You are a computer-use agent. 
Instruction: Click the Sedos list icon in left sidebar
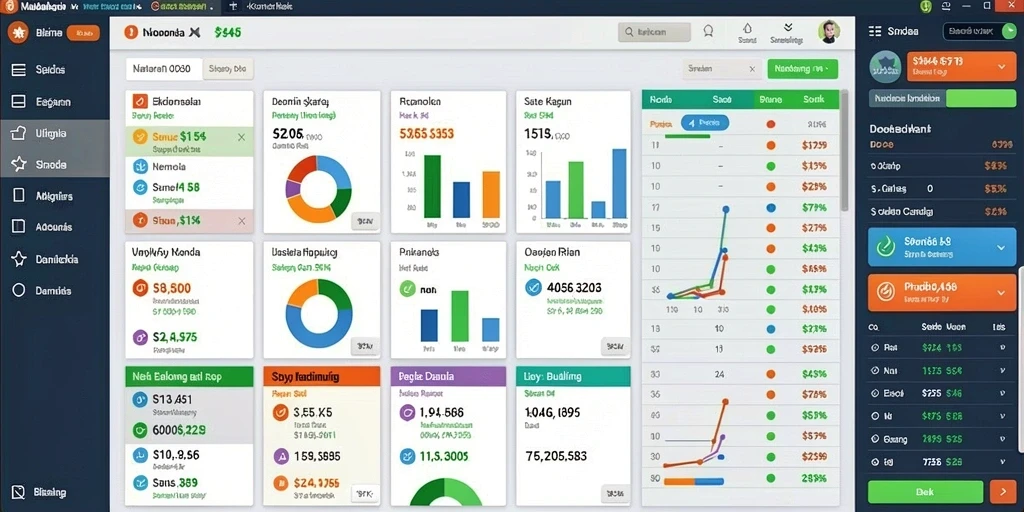(x=19, y=70)
